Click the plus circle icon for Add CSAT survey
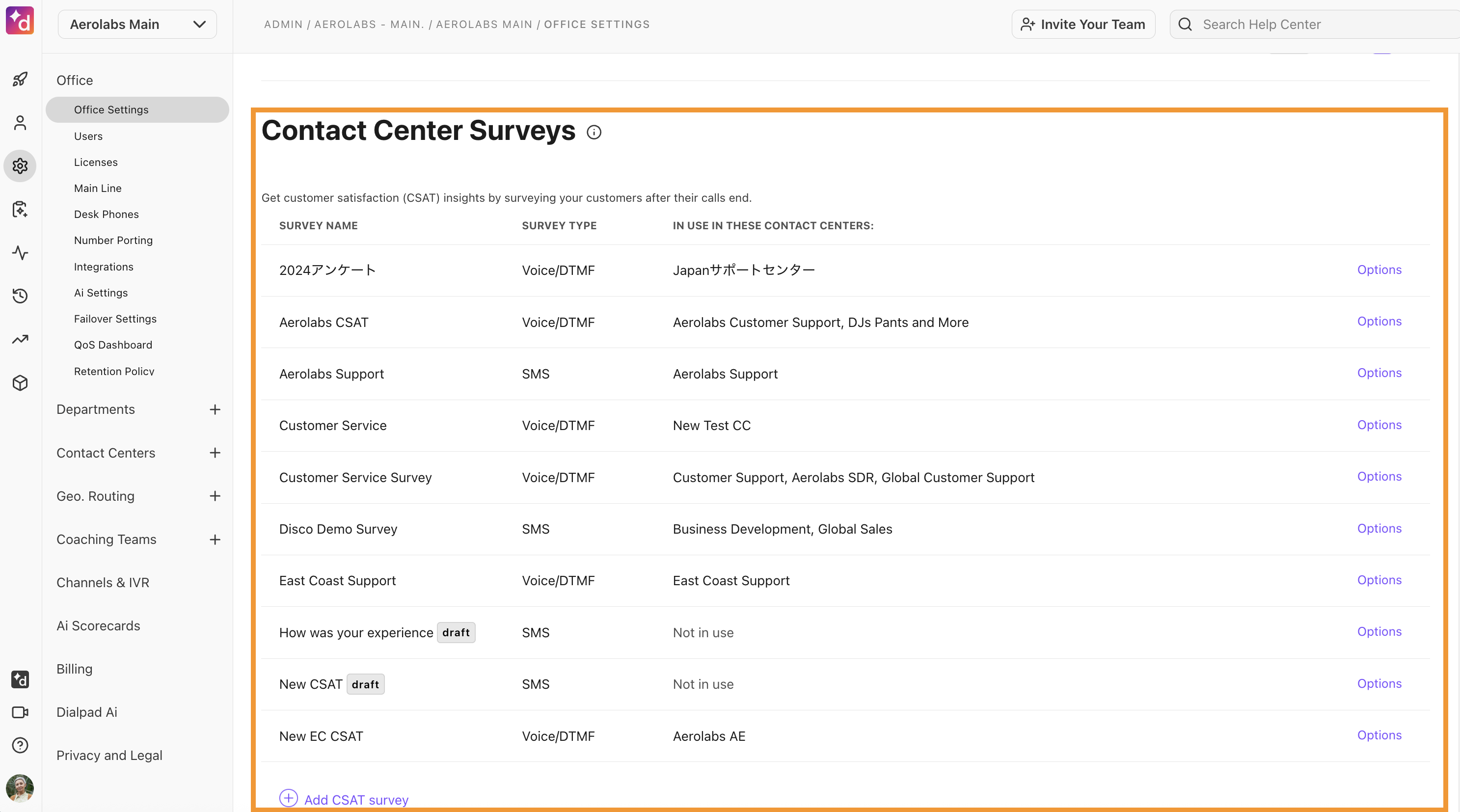Viewport: 1460px width, 812px height. click(289, 798)
